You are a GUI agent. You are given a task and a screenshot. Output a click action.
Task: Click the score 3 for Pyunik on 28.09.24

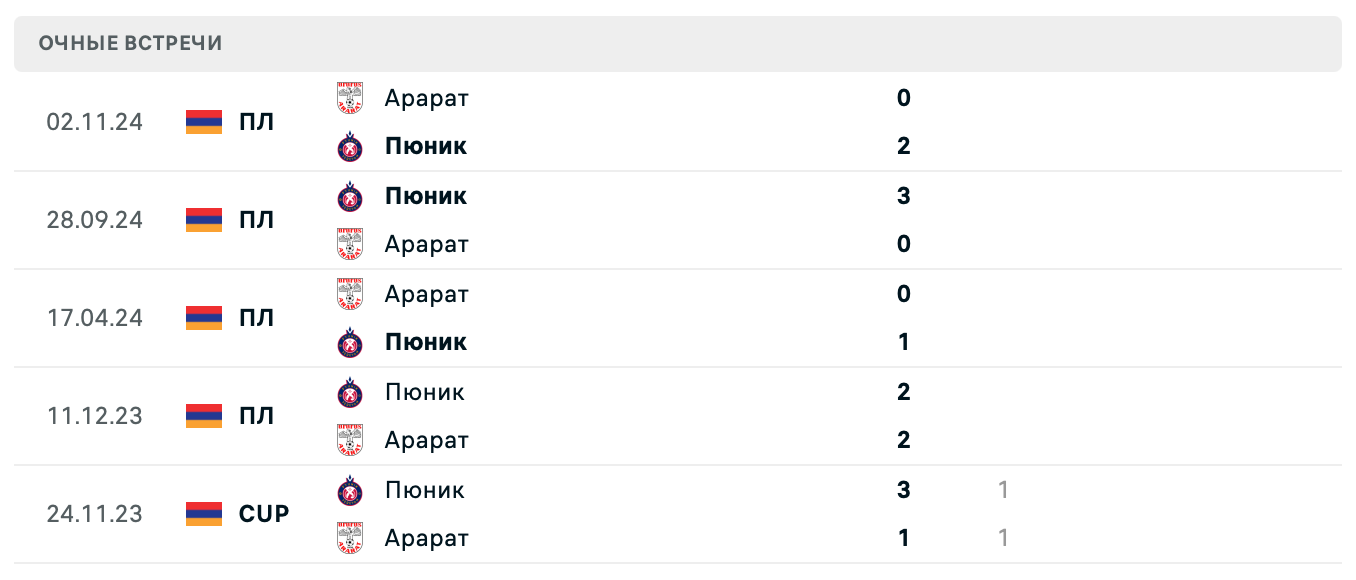pyautogui.click(x=903, y=196)
